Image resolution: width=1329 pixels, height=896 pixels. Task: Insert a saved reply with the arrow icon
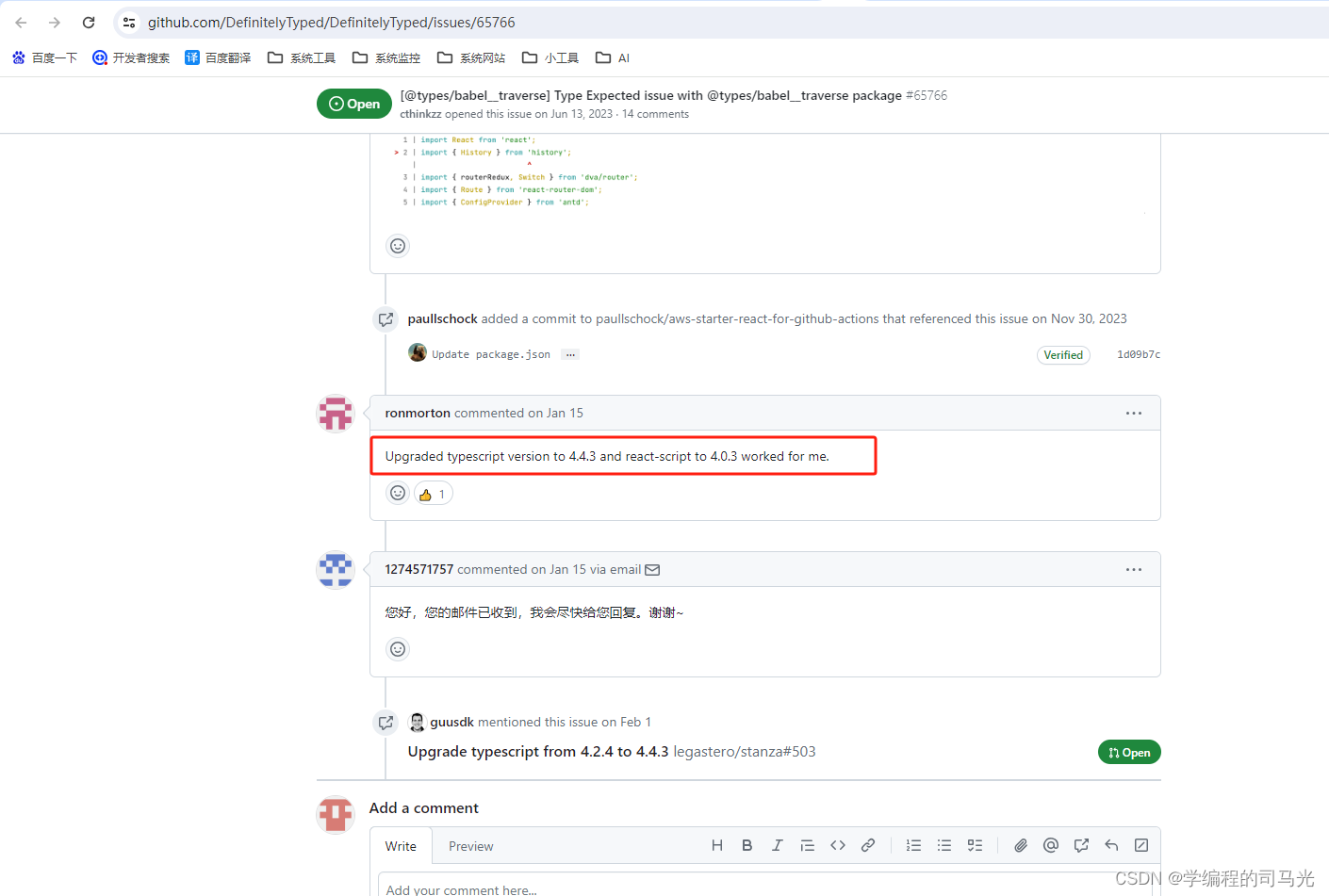coord(1111,846)
